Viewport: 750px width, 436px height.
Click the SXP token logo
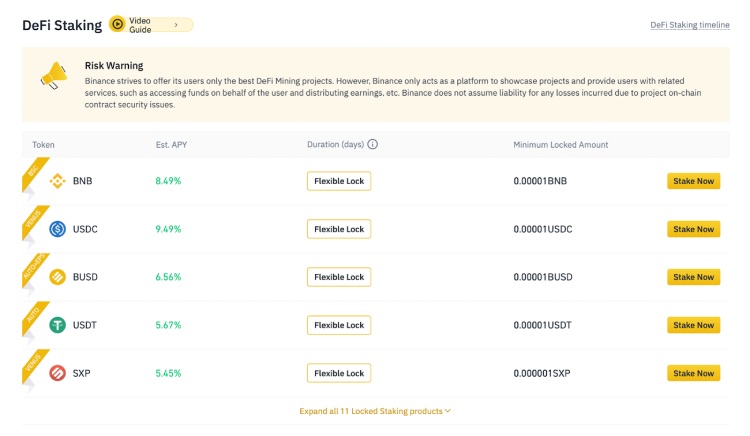[57, 373]
